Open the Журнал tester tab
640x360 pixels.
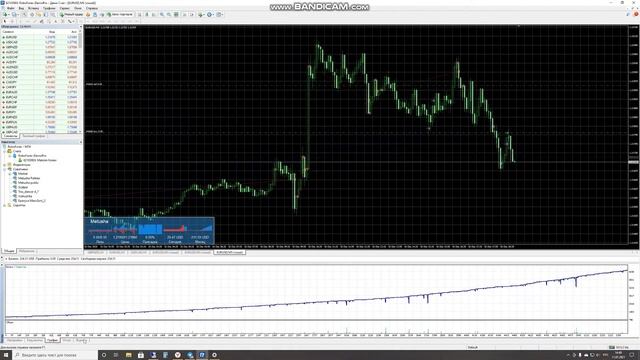[x=81, y=340]
